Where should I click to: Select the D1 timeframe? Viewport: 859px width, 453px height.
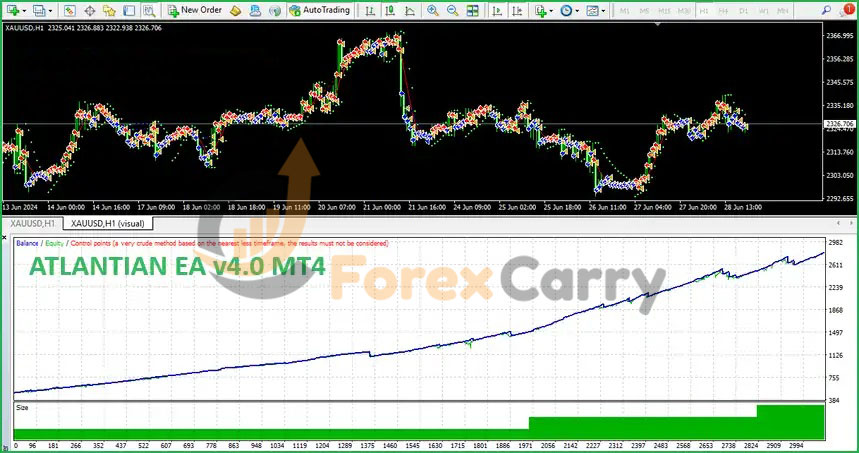[x=743, y=10]
